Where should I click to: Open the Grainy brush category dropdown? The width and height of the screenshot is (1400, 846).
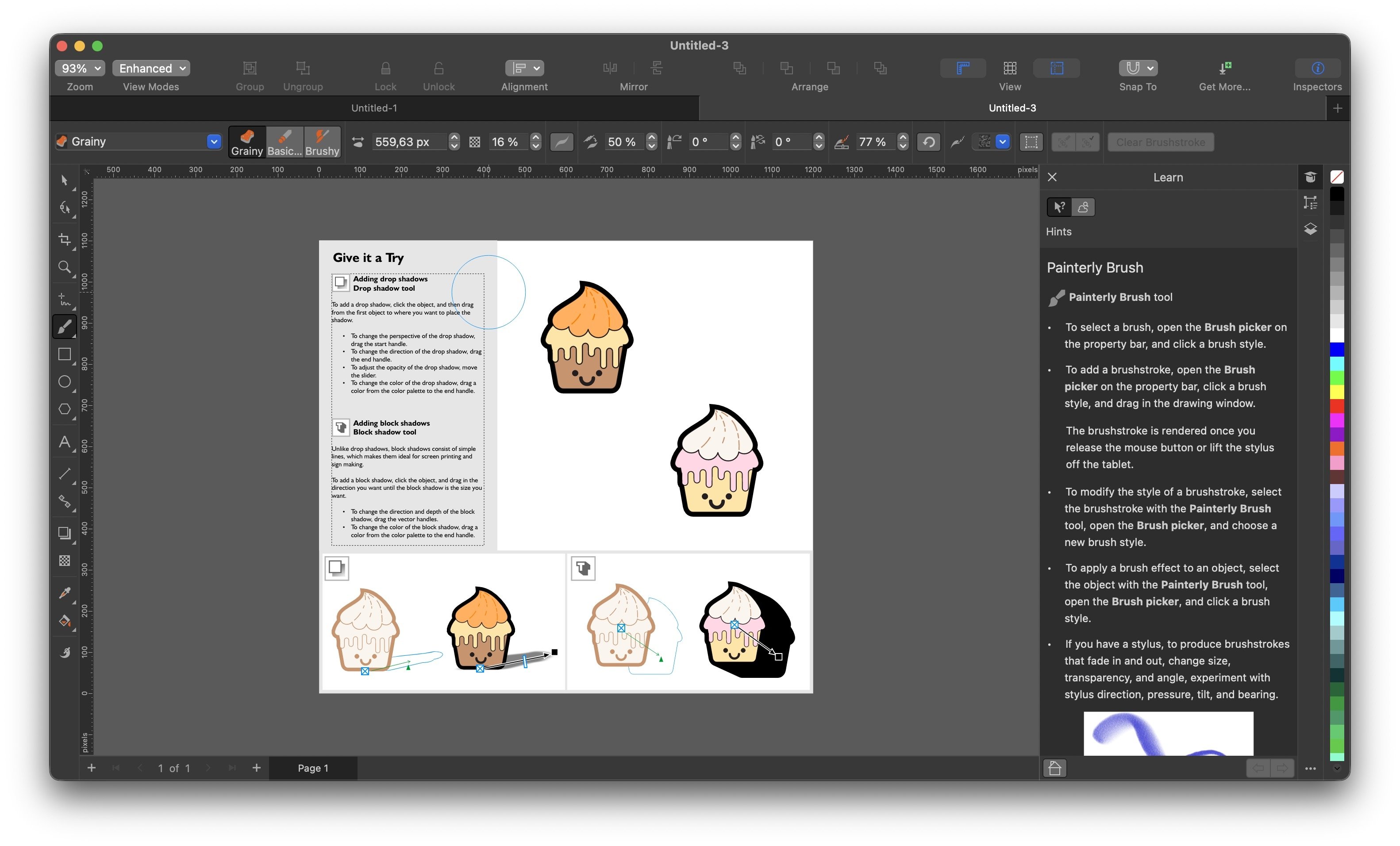pos(214,142)
